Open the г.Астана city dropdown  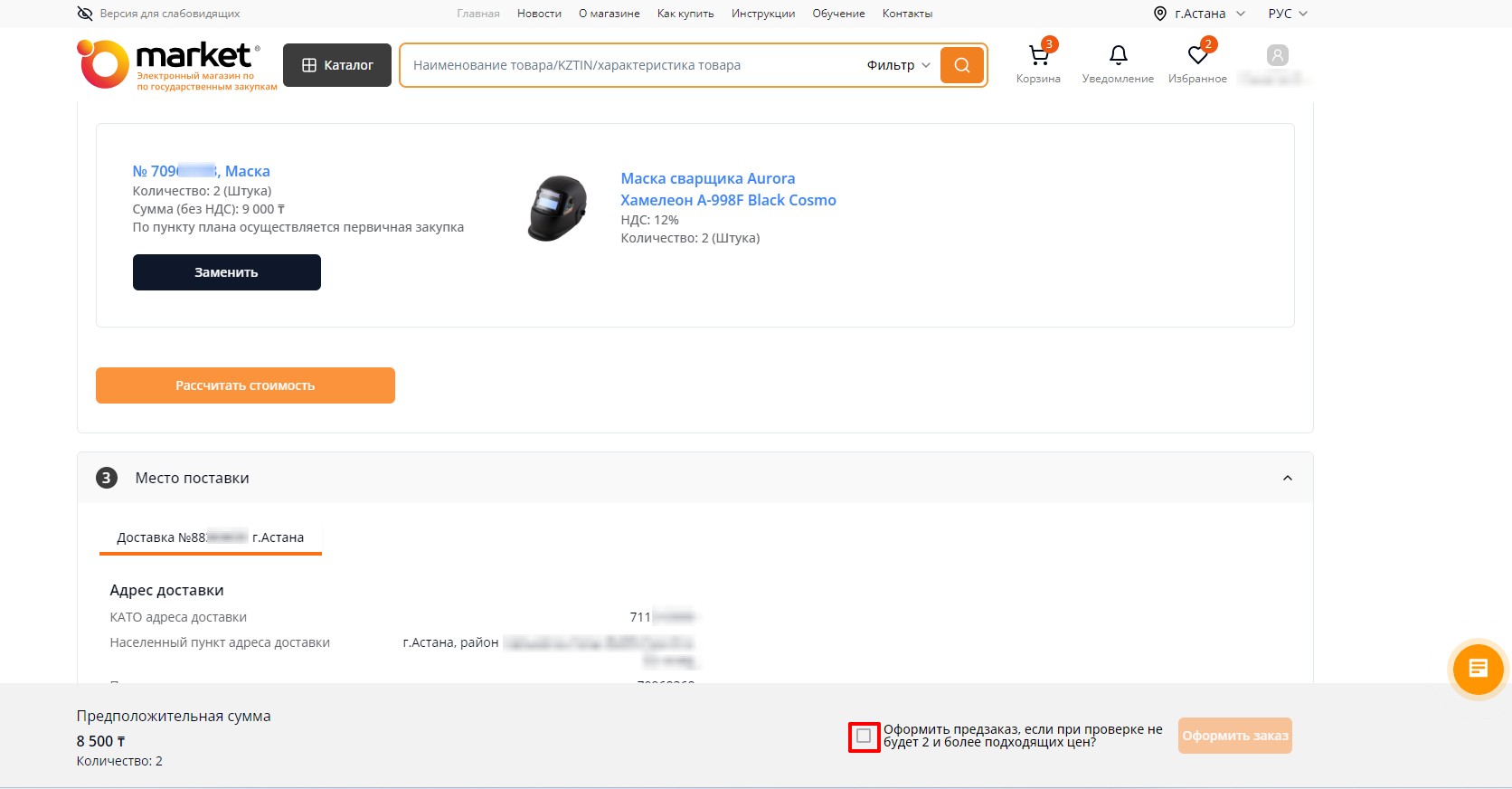1199,14
